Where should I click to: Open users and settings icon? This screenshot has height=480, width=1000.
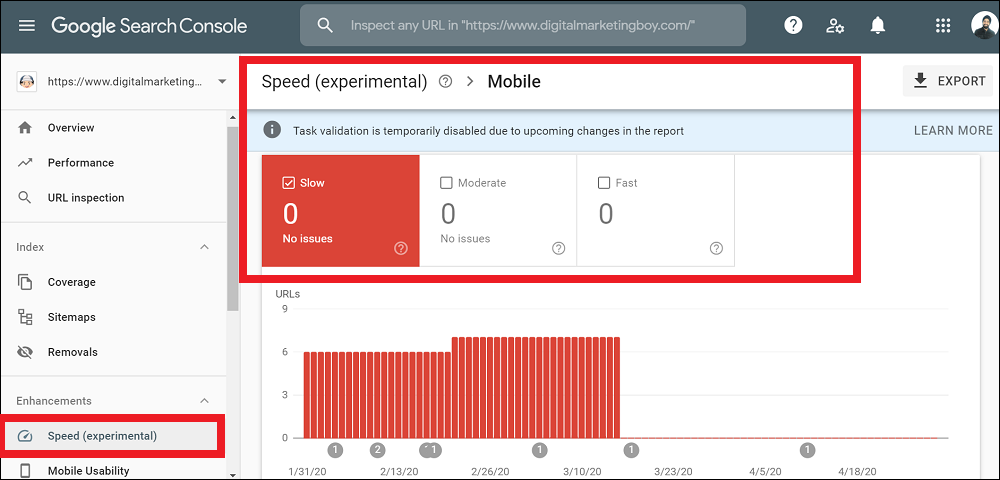(x=835, y=26)
